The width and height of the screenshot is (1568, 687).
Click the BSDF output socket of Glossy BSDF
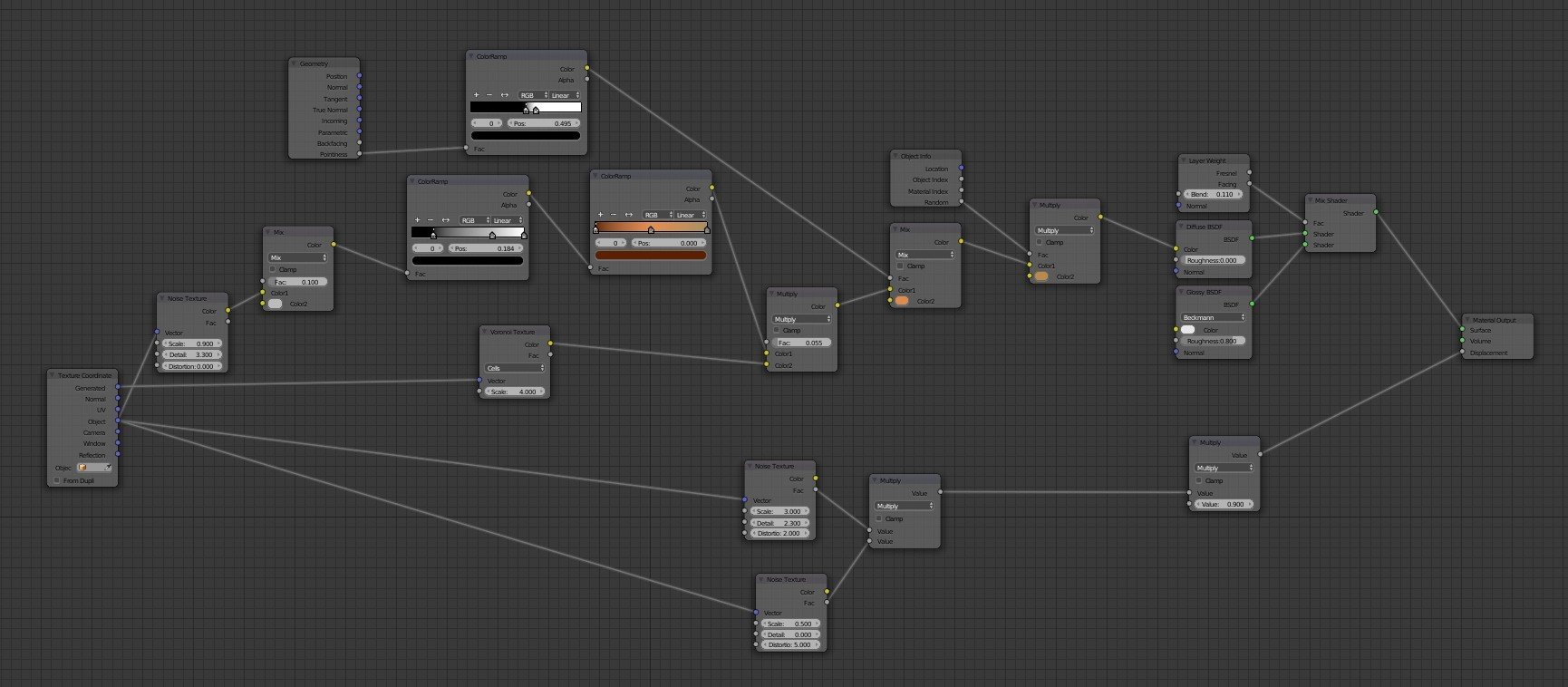point(1252,305)
